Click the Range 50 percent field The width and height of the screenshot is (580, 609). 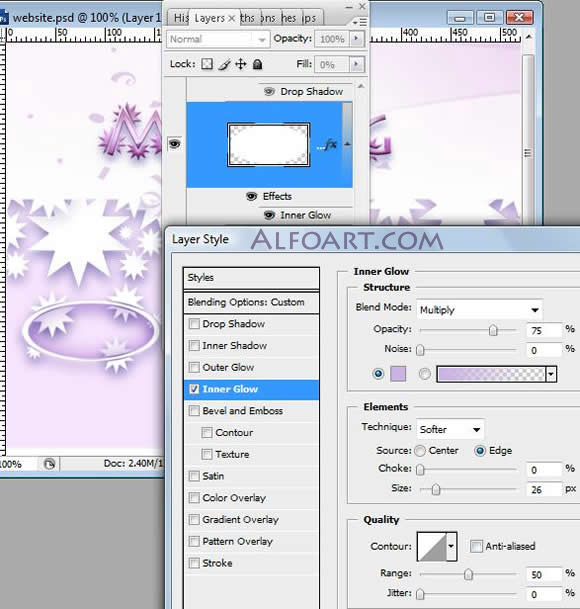(544, 574)
